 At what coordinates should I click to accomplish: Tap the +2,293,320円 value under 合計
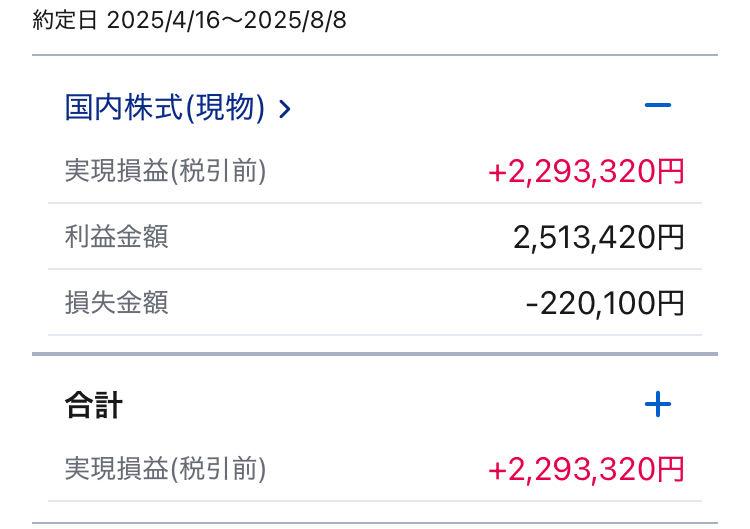click(x=586, y=468)
